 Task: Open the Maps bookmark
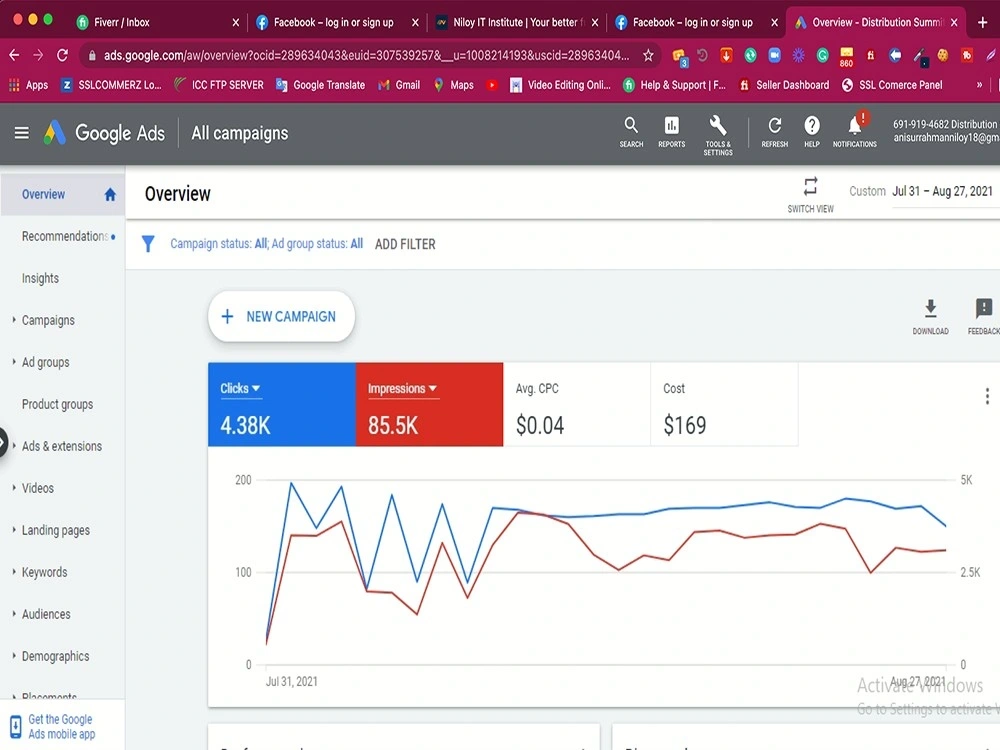(x=453, y=85)
